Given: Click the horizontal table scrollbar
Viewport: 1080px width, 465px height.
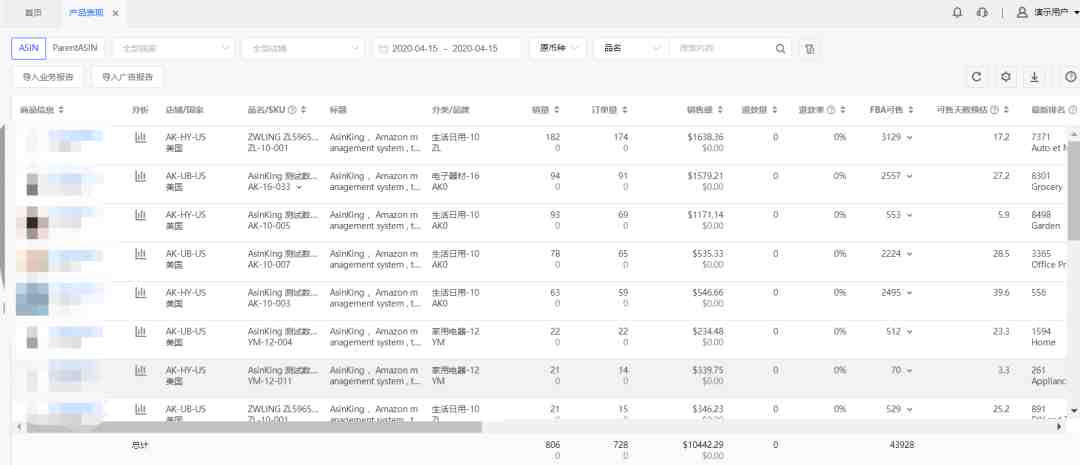Looking at the screenshot, I should [253, 427].
